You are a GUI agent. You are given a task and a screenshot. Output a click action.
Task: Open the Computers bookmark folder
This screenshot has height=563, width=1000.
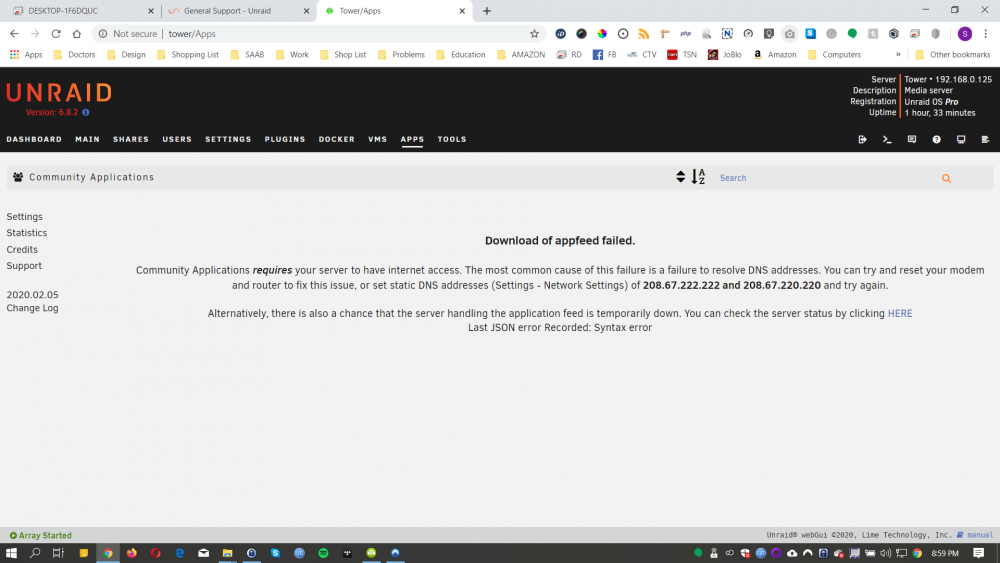(834, 54)
